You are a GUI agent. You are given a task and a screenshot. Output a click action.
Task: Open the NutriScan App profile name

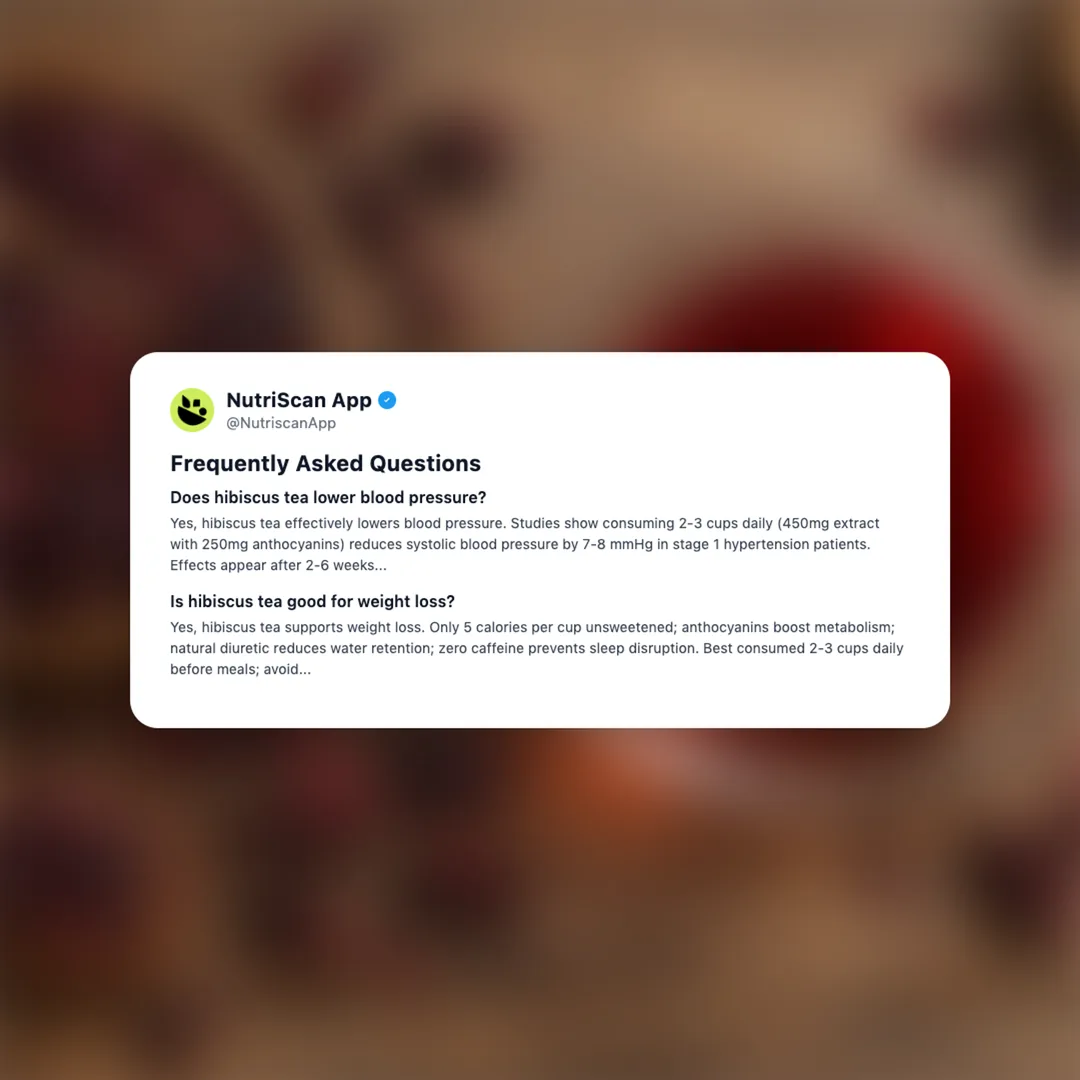click(299, 400)
